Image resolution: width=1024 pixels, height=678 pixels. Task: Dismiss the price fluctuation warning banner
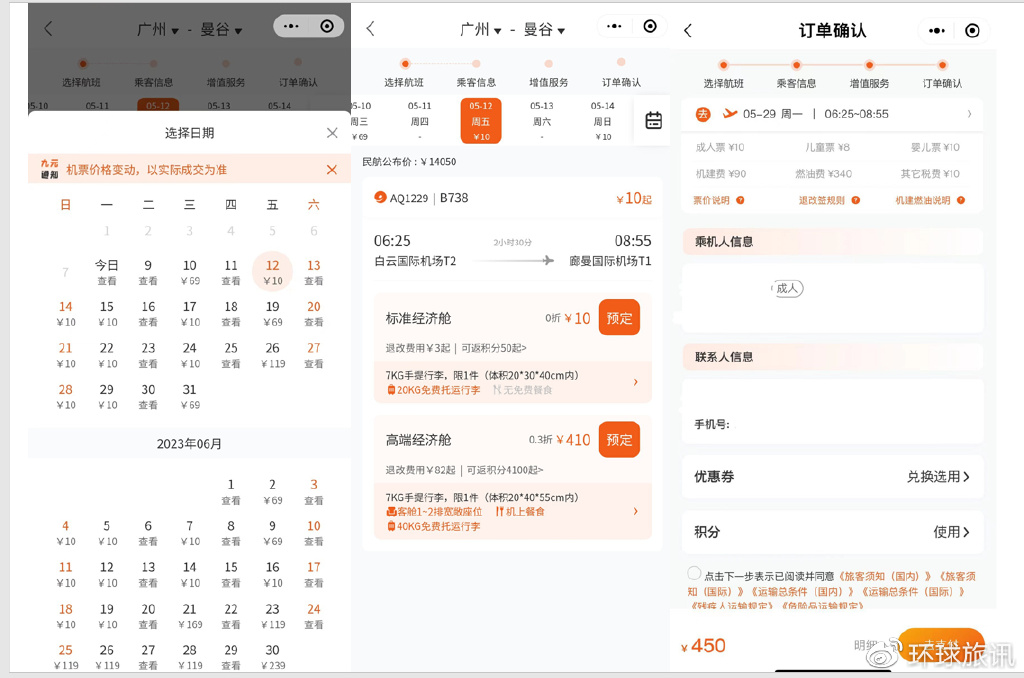click(332, 171)
